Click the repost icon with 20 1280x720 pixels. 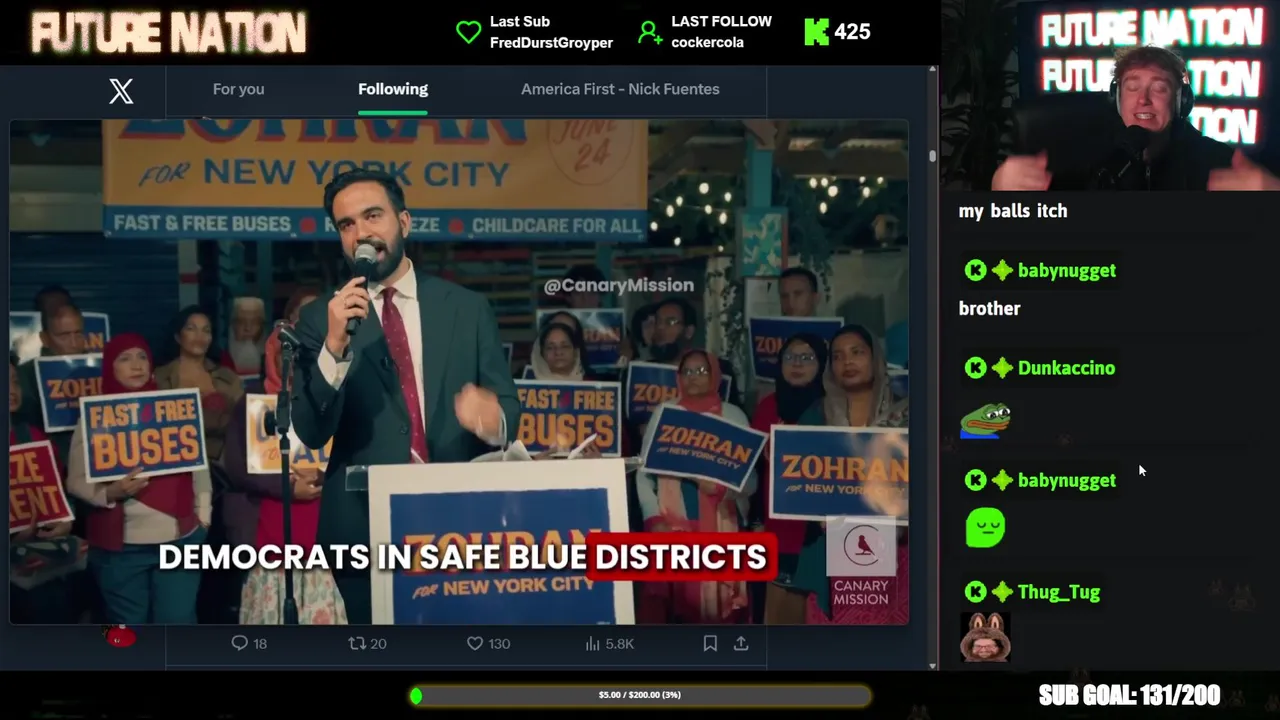(356, 643)
